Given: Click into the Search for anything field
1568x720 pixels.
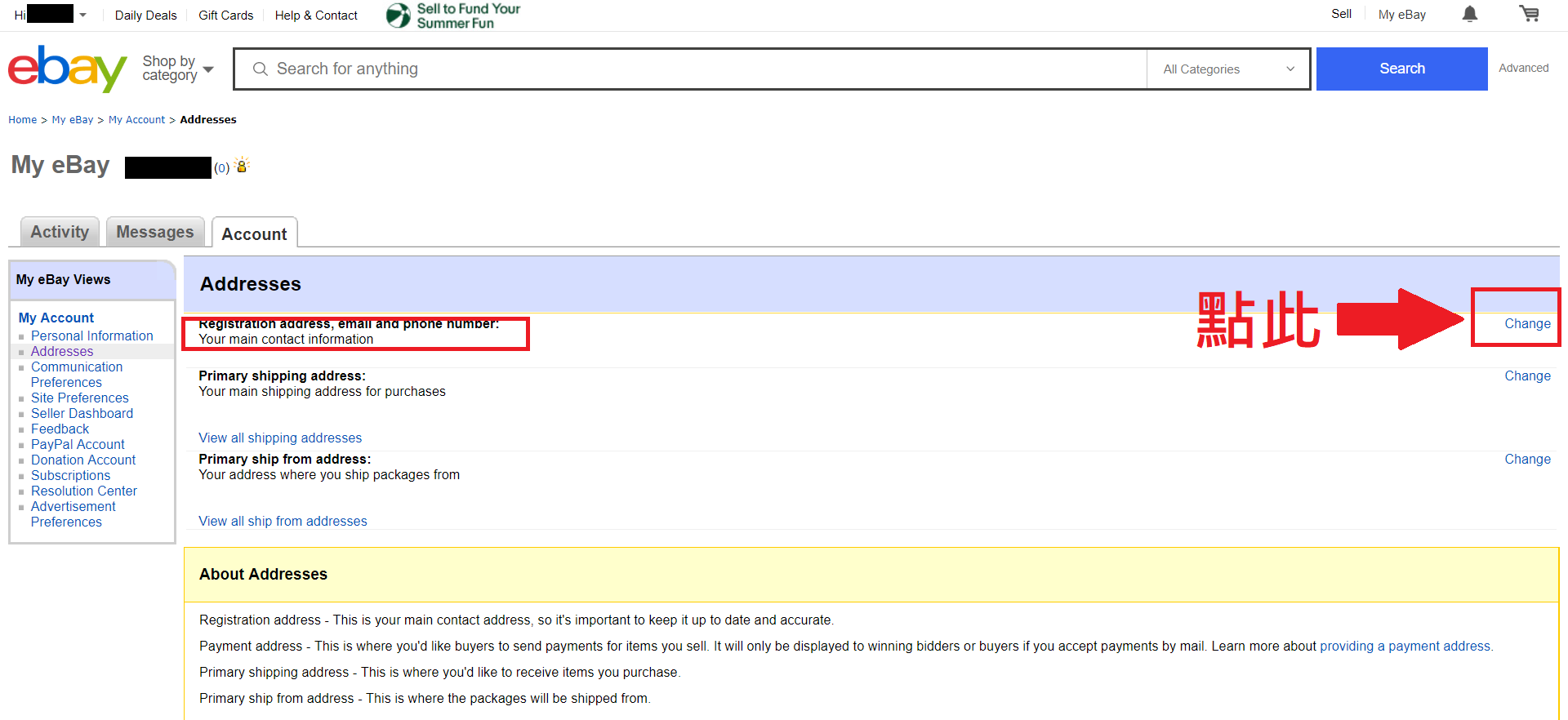Looking at the screenshot, I should click(x=702, y=69).
